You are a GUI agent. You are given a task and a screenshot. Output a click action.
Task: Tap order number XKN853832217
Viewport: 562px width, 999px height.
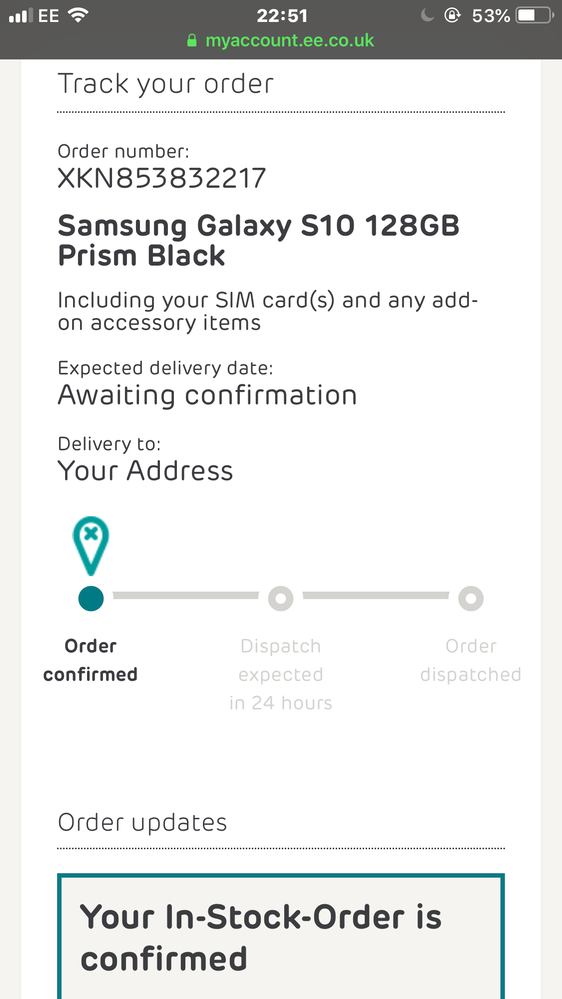(x=162, y=178)
